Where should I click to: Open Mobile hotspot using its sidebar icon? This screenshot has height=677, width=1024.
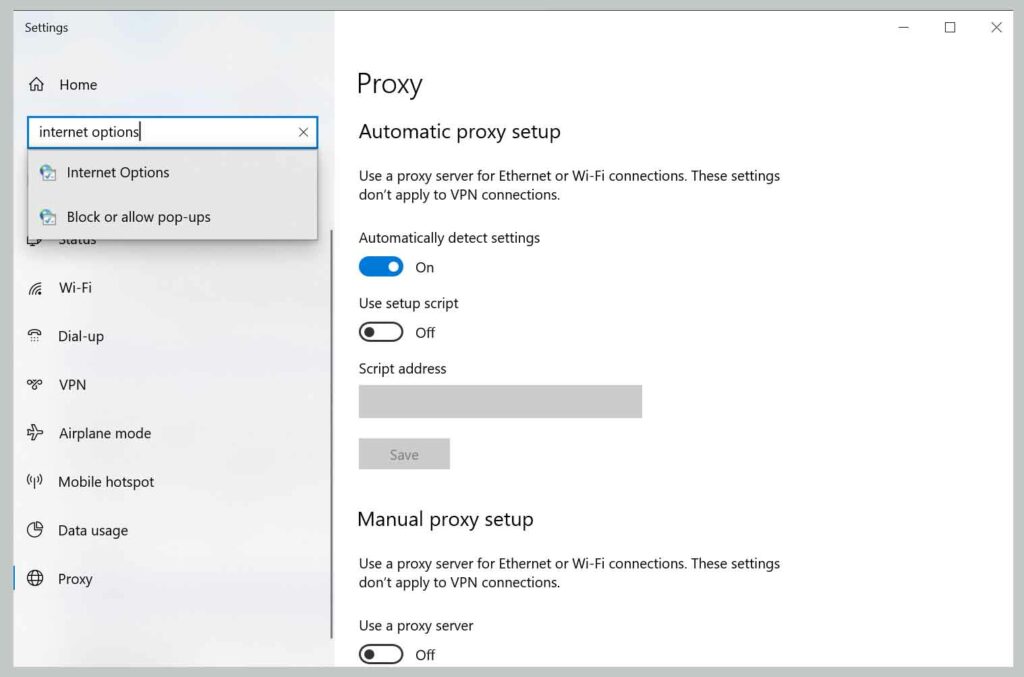coord(36,481)
